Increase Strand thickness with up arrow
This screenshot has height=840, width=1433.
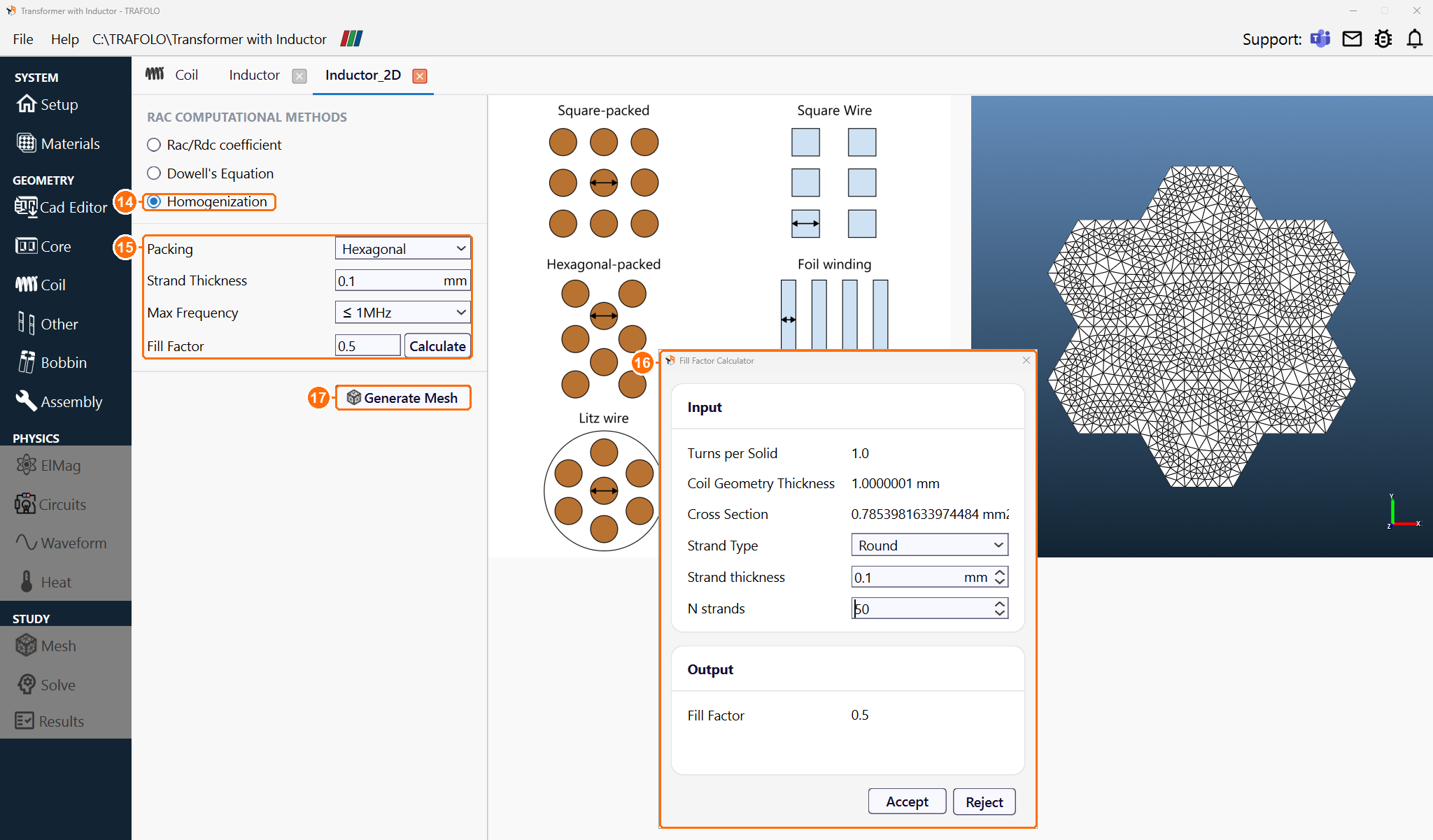pos(1000,572)
